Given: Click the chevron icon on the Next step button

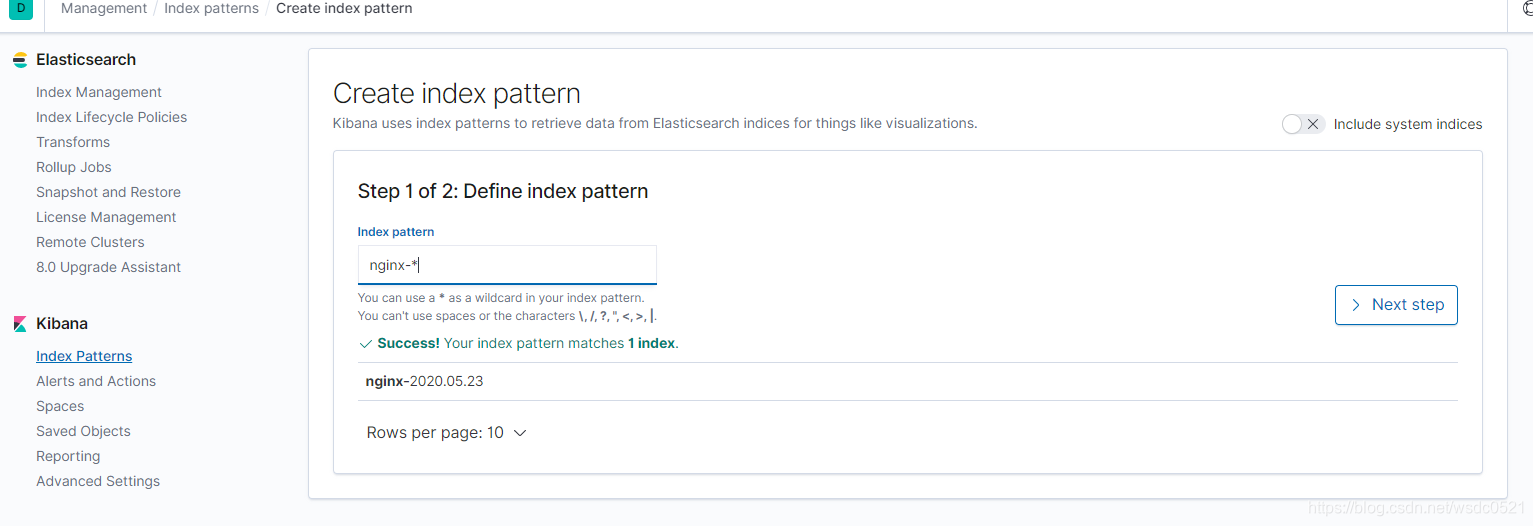Looking at the screenshot, I should [x=1356, y=305].
